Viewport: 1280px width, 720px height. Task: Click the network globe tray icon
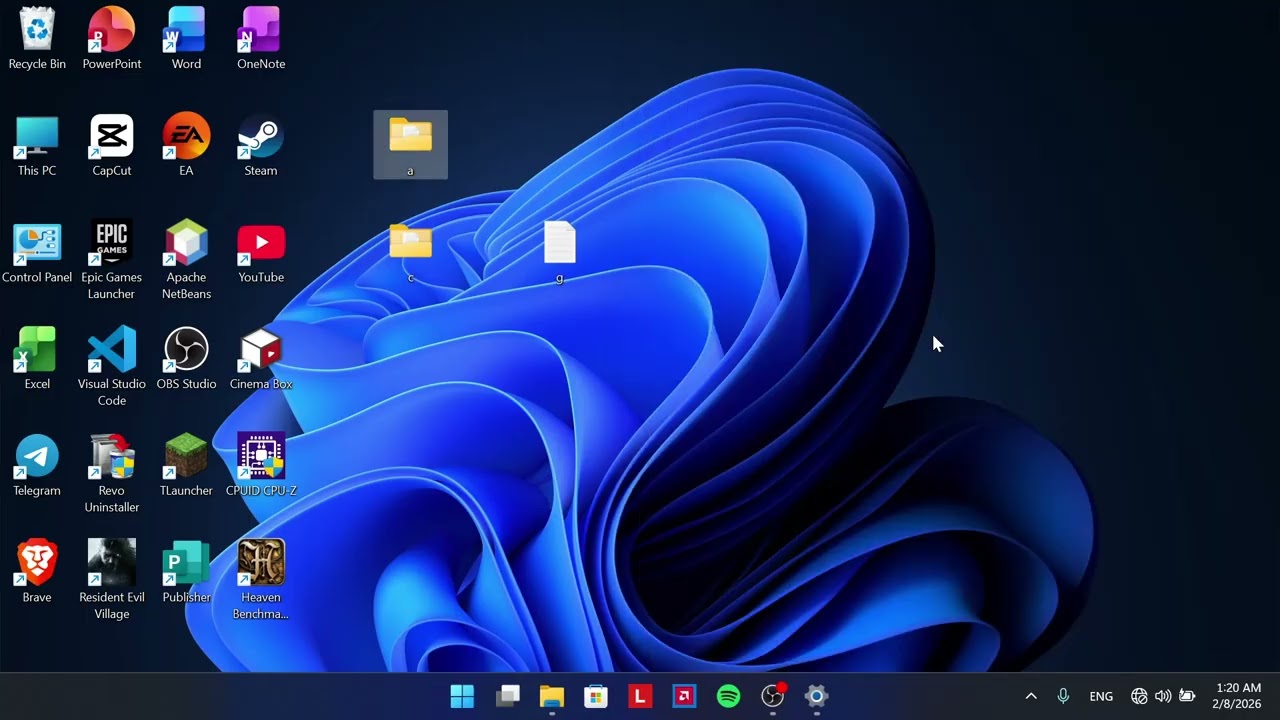(1139, 696)
